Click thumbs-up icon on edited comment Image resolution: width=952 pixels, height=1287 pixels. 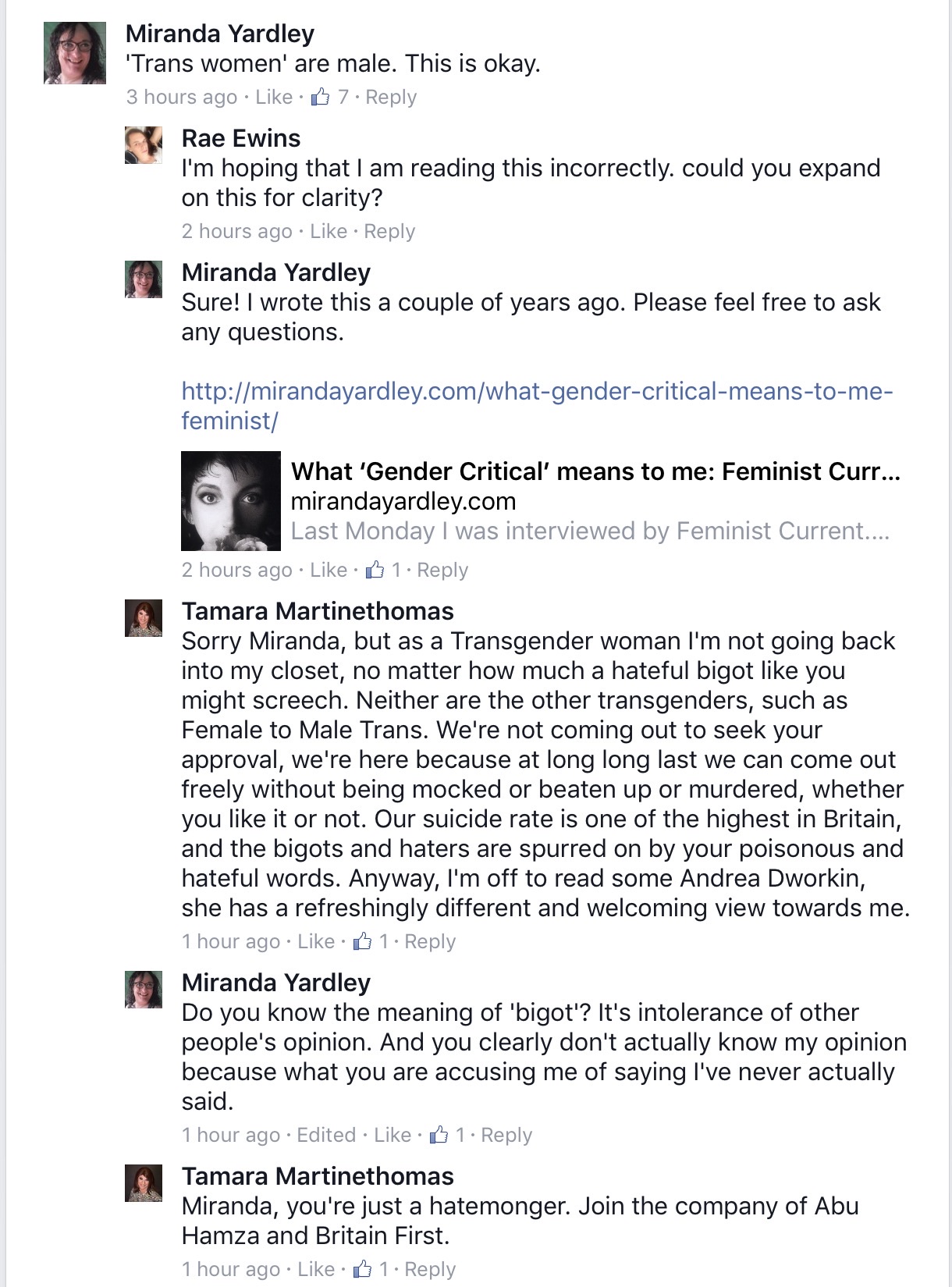[439, 1134]
